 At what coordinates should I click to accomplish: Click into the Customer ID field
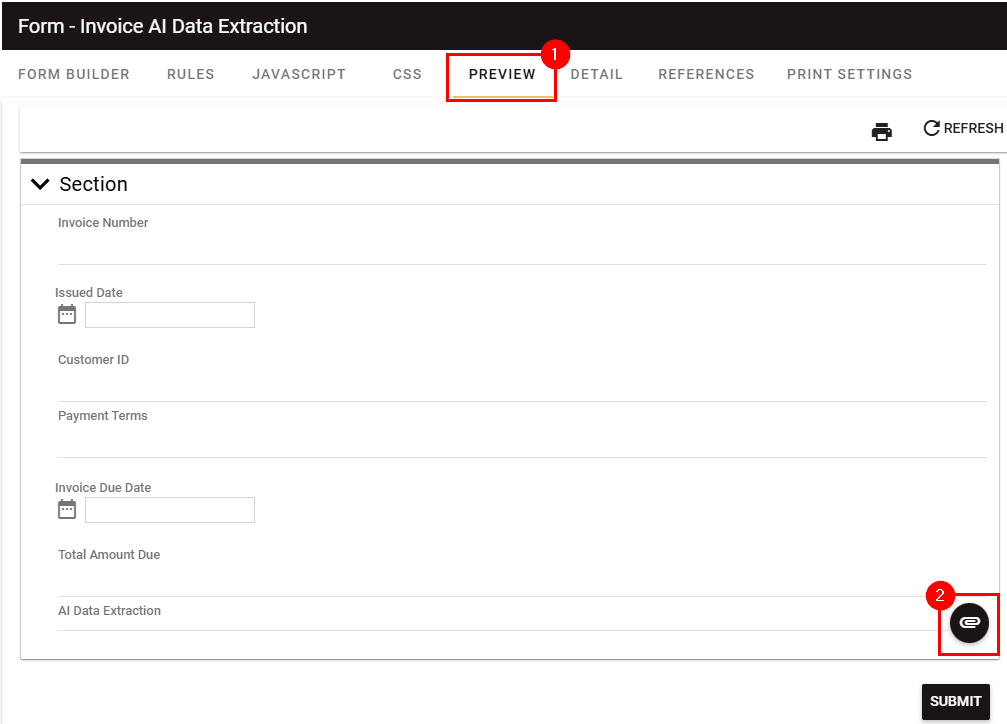[x=520, y=386]
